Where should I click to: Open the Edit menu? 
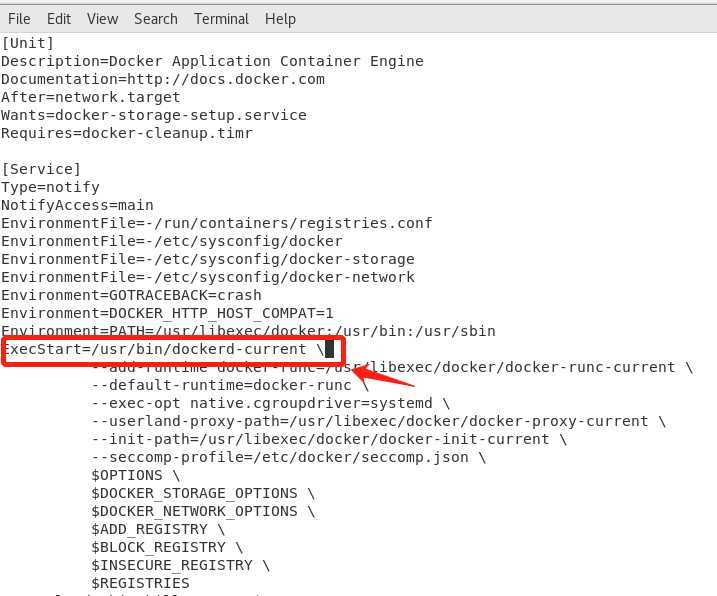click(x=59, y=19)
